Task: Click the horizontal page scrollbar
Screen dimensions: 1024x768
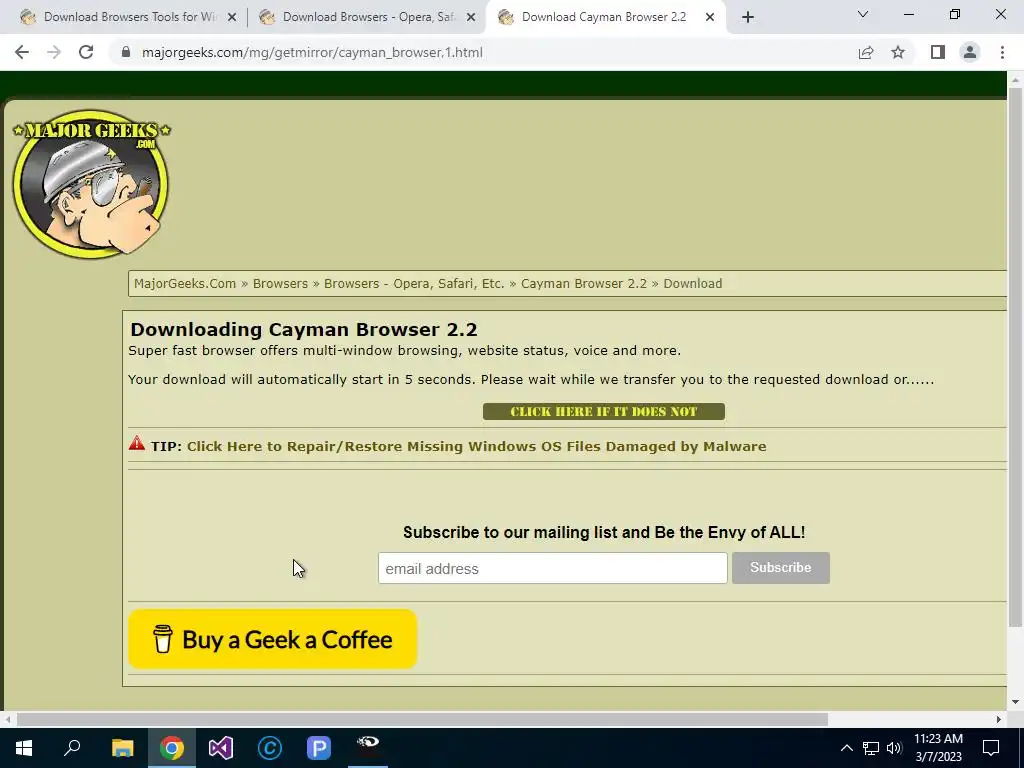Action: coord(422,719)
